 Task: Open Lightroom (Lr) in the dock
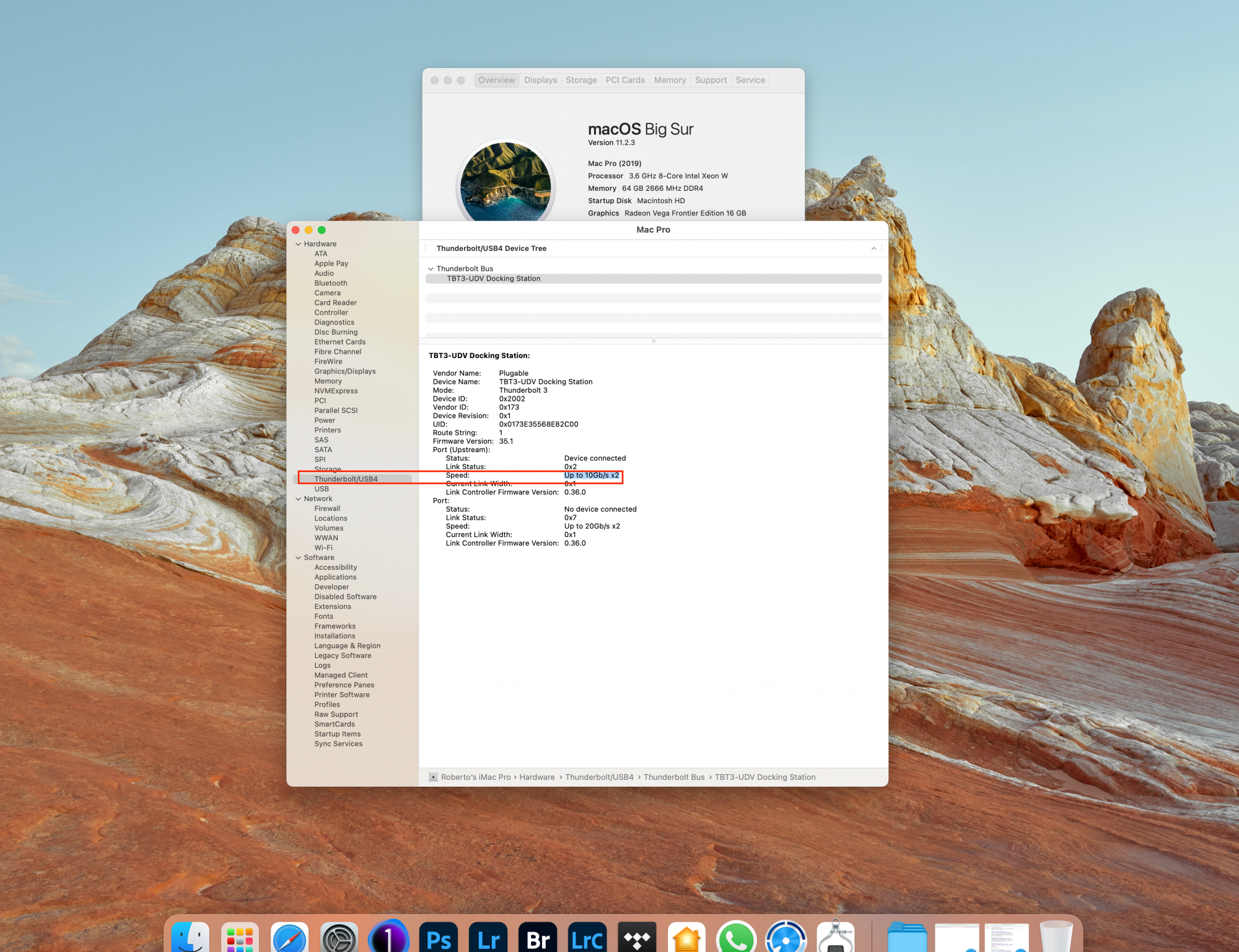coord(488,938)
